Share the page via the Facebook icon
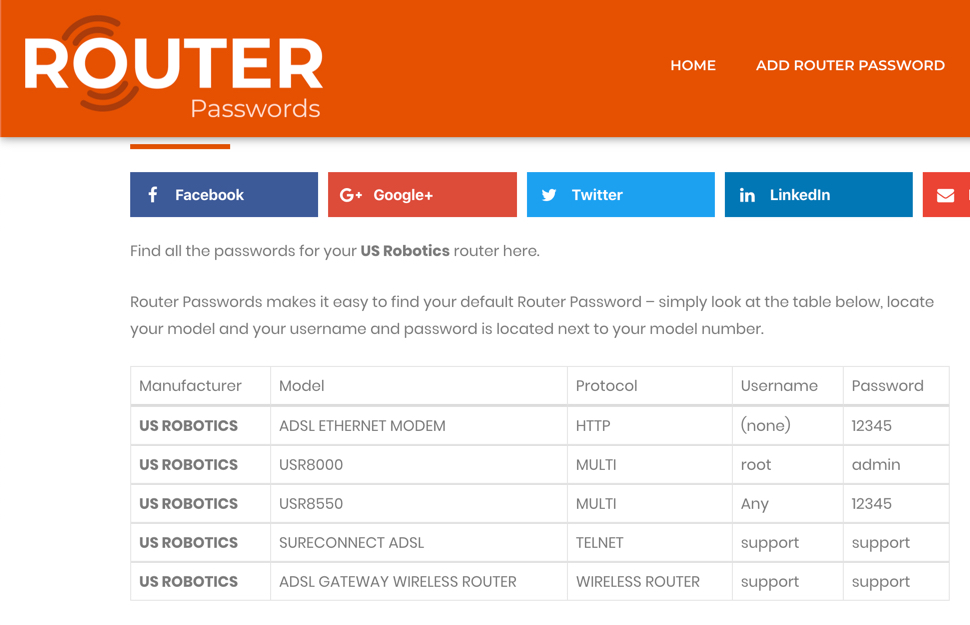970x625 pixels. (x=152, y=194)
